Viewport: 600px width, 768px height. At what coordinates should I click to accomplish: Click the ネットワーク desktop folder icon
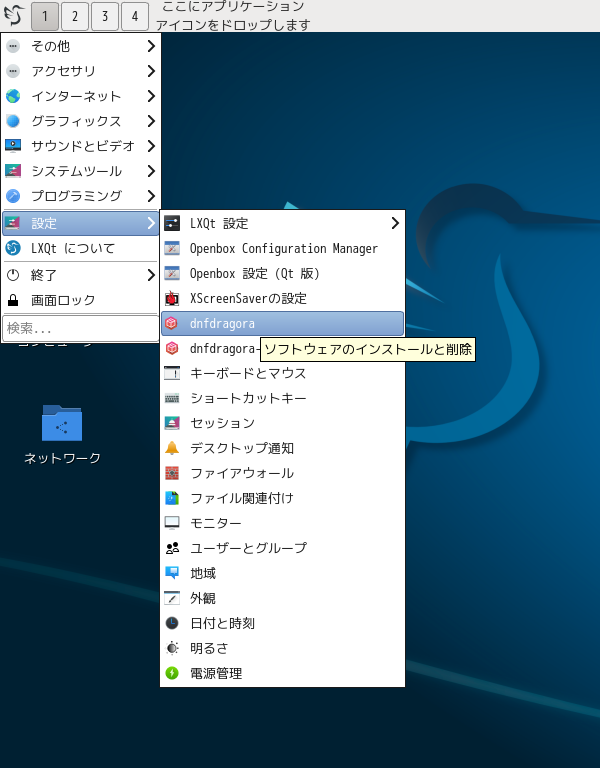coord(62,423)
